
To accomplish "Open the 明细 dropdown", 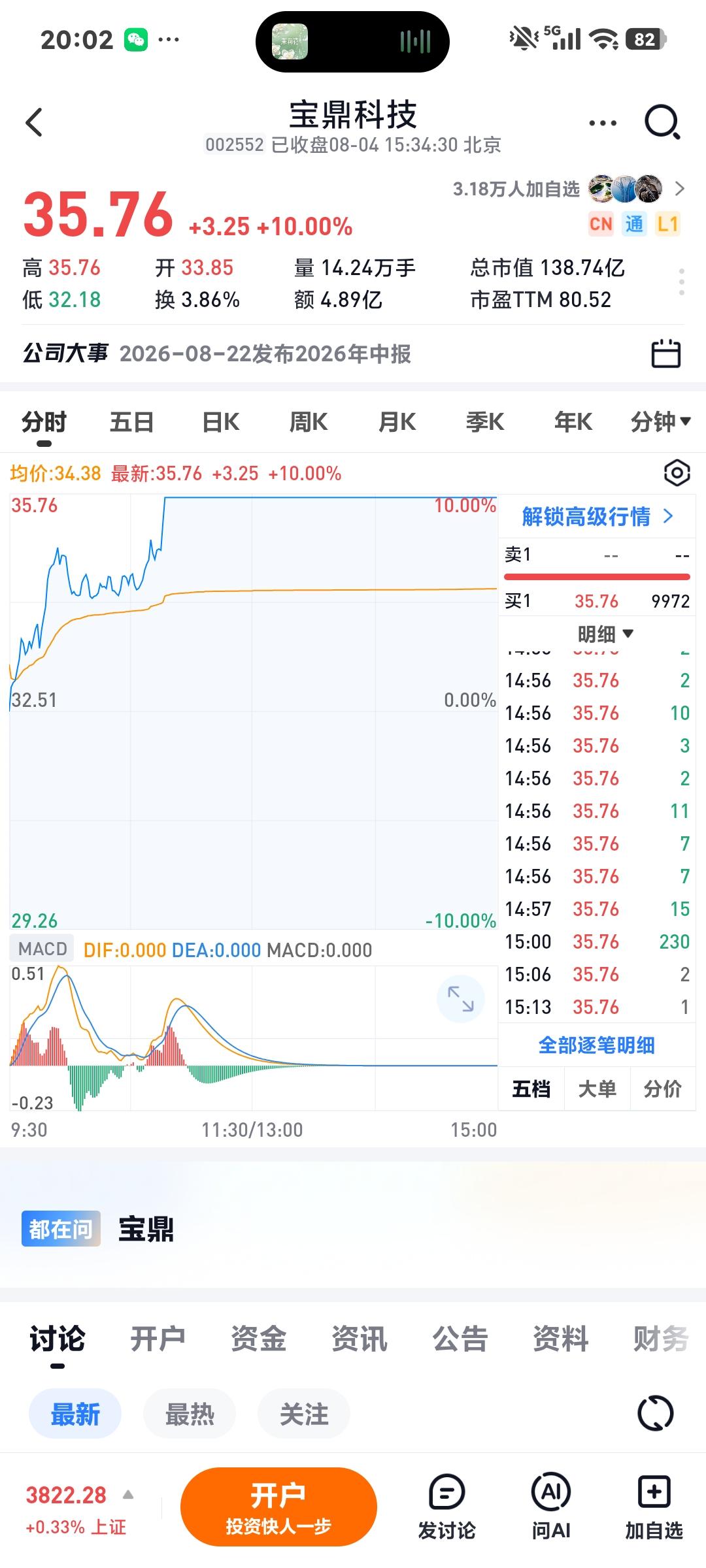I will [605, 634].
